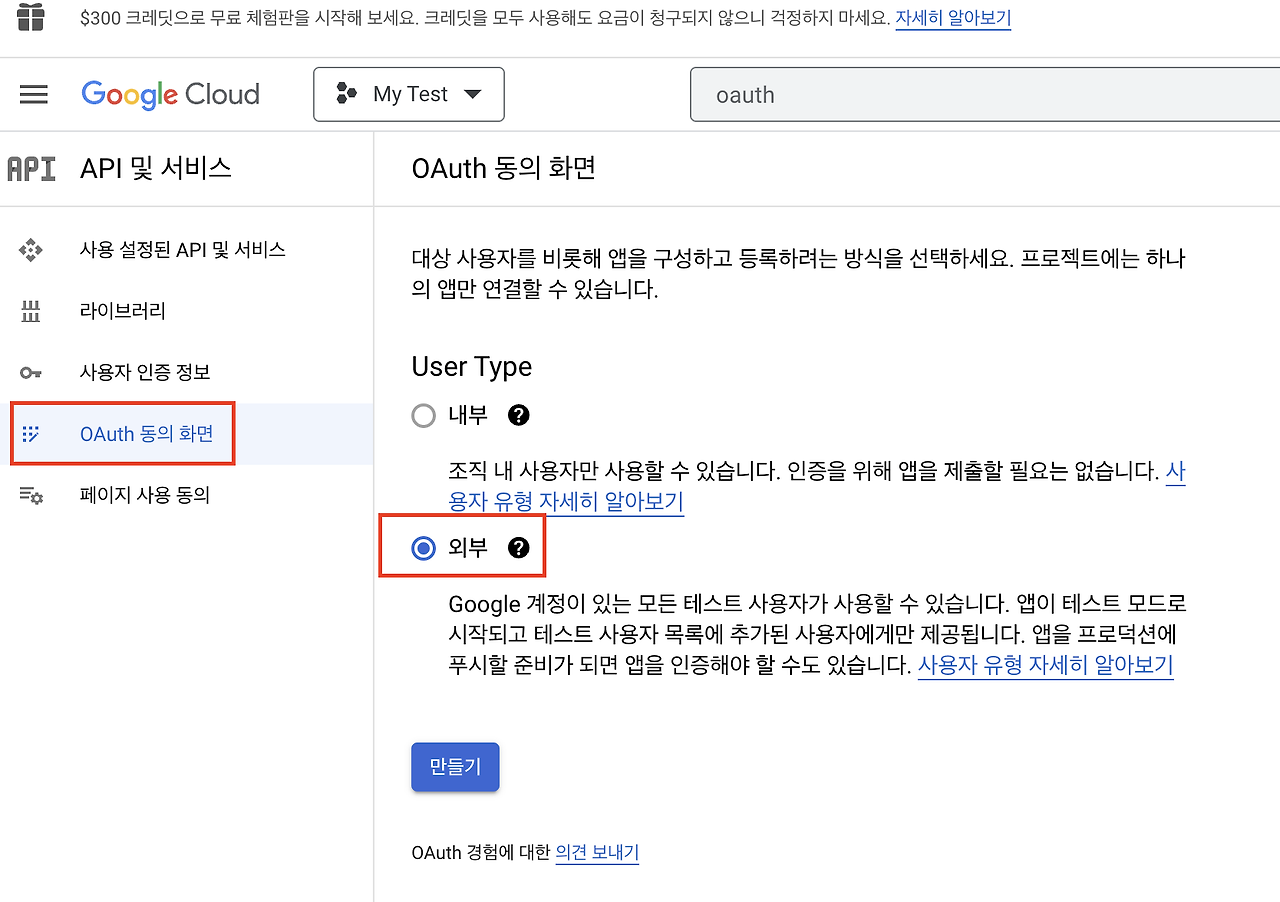Click the gift icon in the credit banner

coord(31,16)
